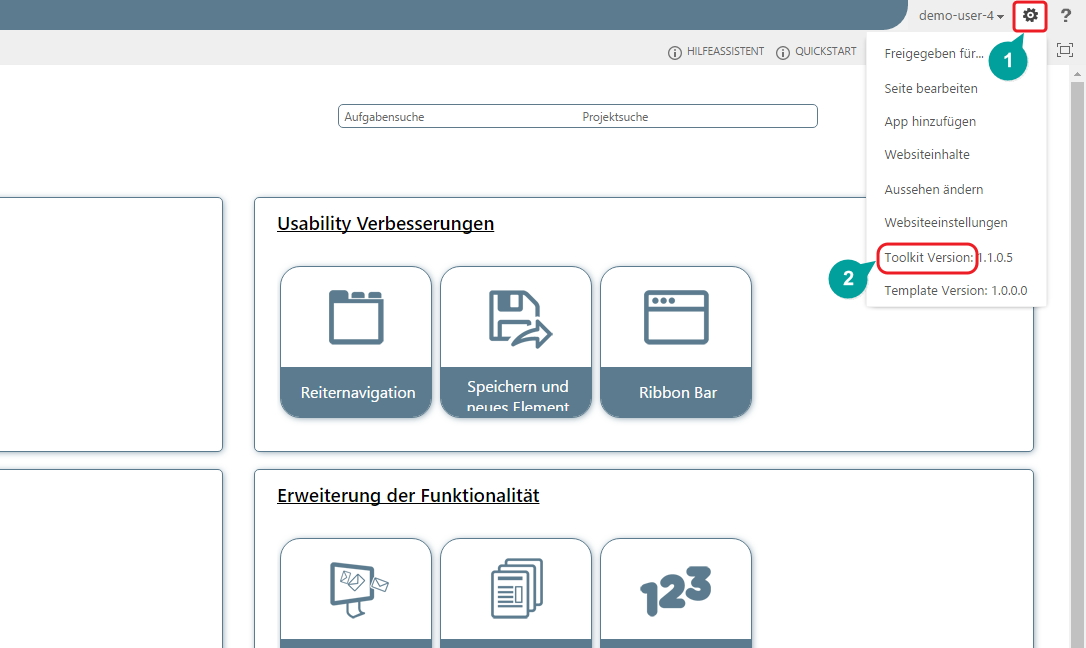Open the Ribbon Bar window icon
This screenshot has height=648, width=1086.
(676, 317)
